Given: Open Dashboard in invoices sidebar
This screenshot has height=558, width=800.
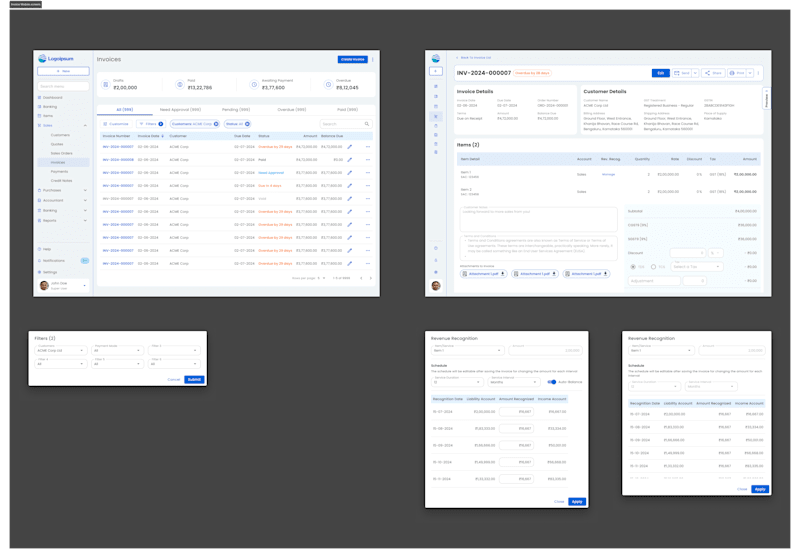Looking at the screenshot, I should [53, 97].
